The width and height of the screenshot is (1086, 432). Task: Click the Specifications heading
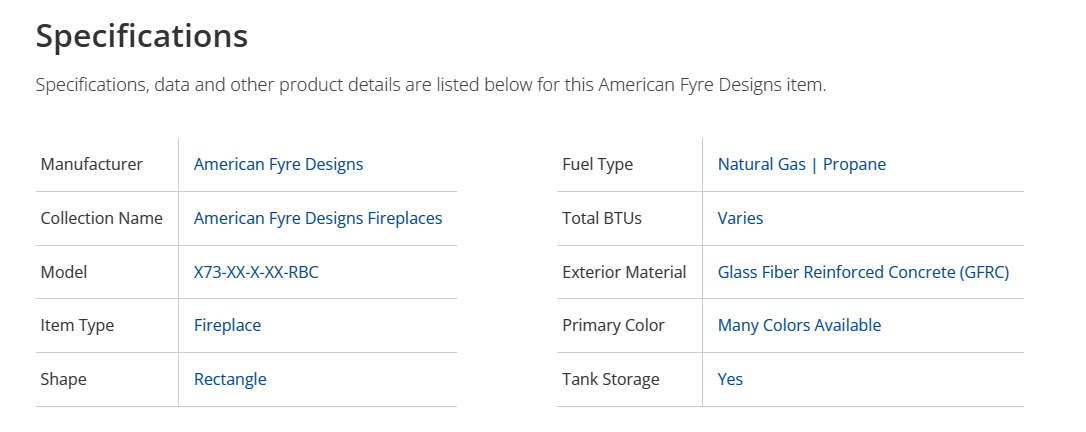[x=142, y=36]
